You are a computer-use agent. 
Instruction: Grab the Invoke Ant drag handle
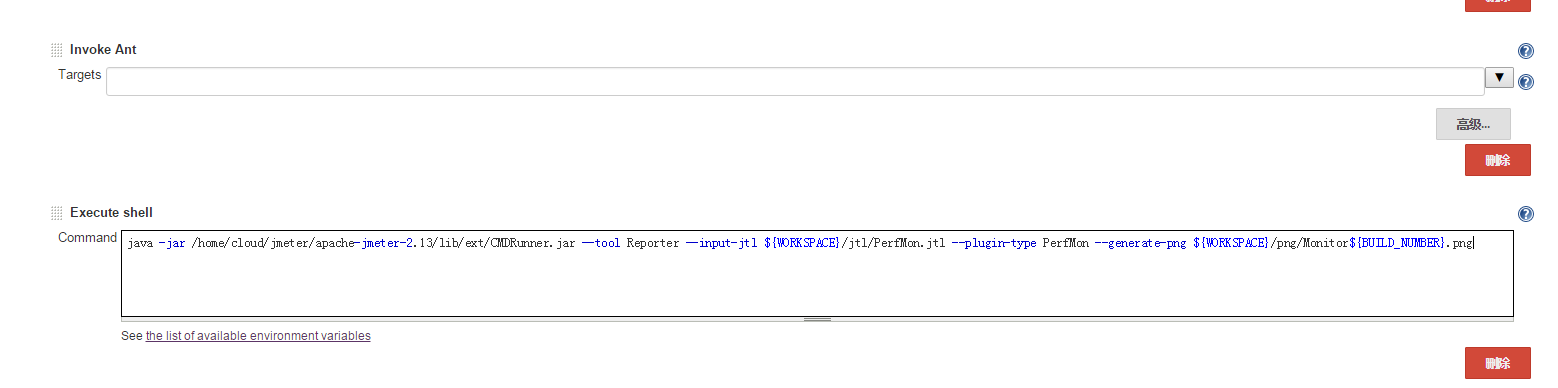tap(56, 50)
